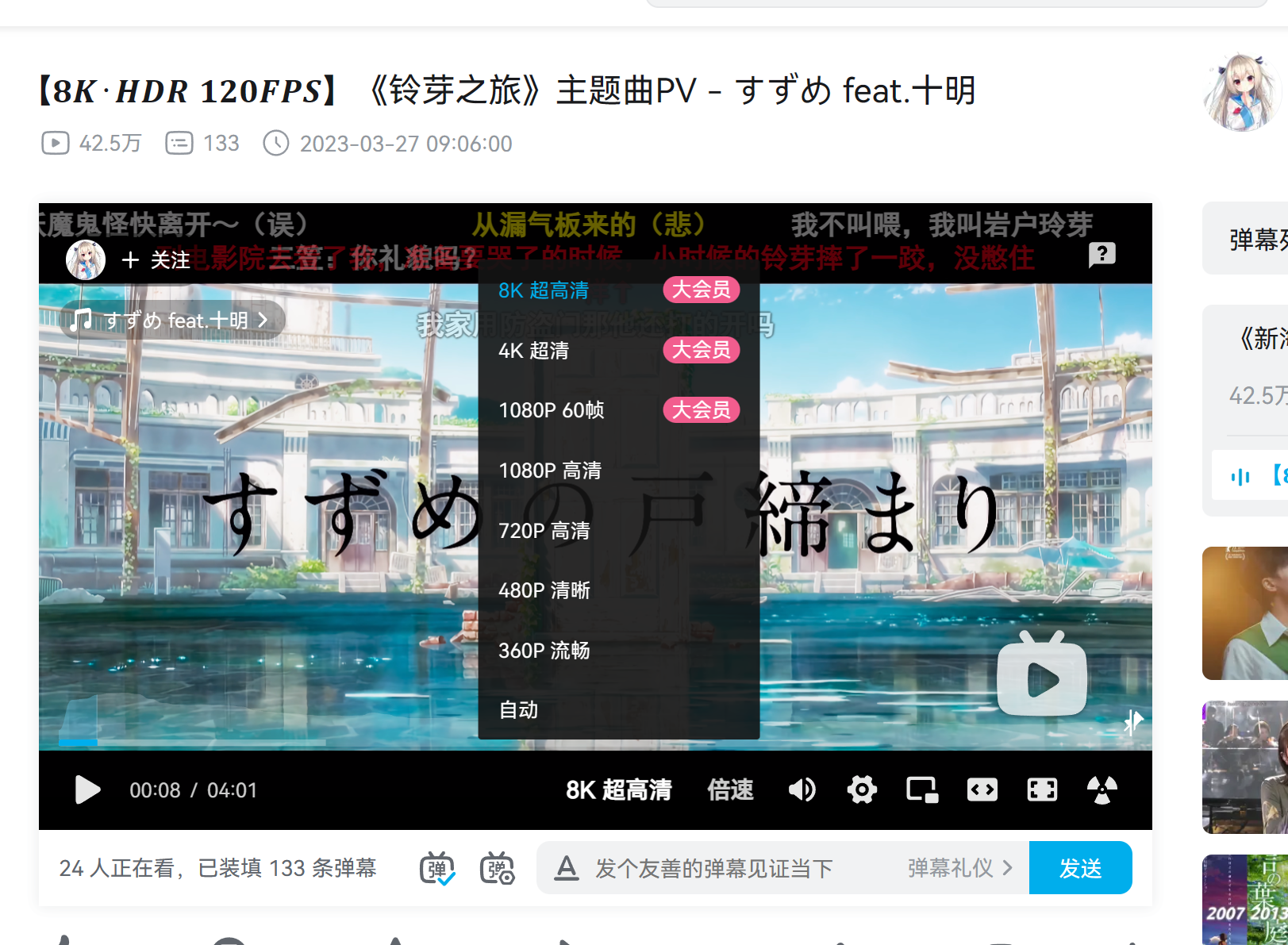Screen dimensions: 1288x945
Task: Click the play button in player controls
Action: pos(87,790)
